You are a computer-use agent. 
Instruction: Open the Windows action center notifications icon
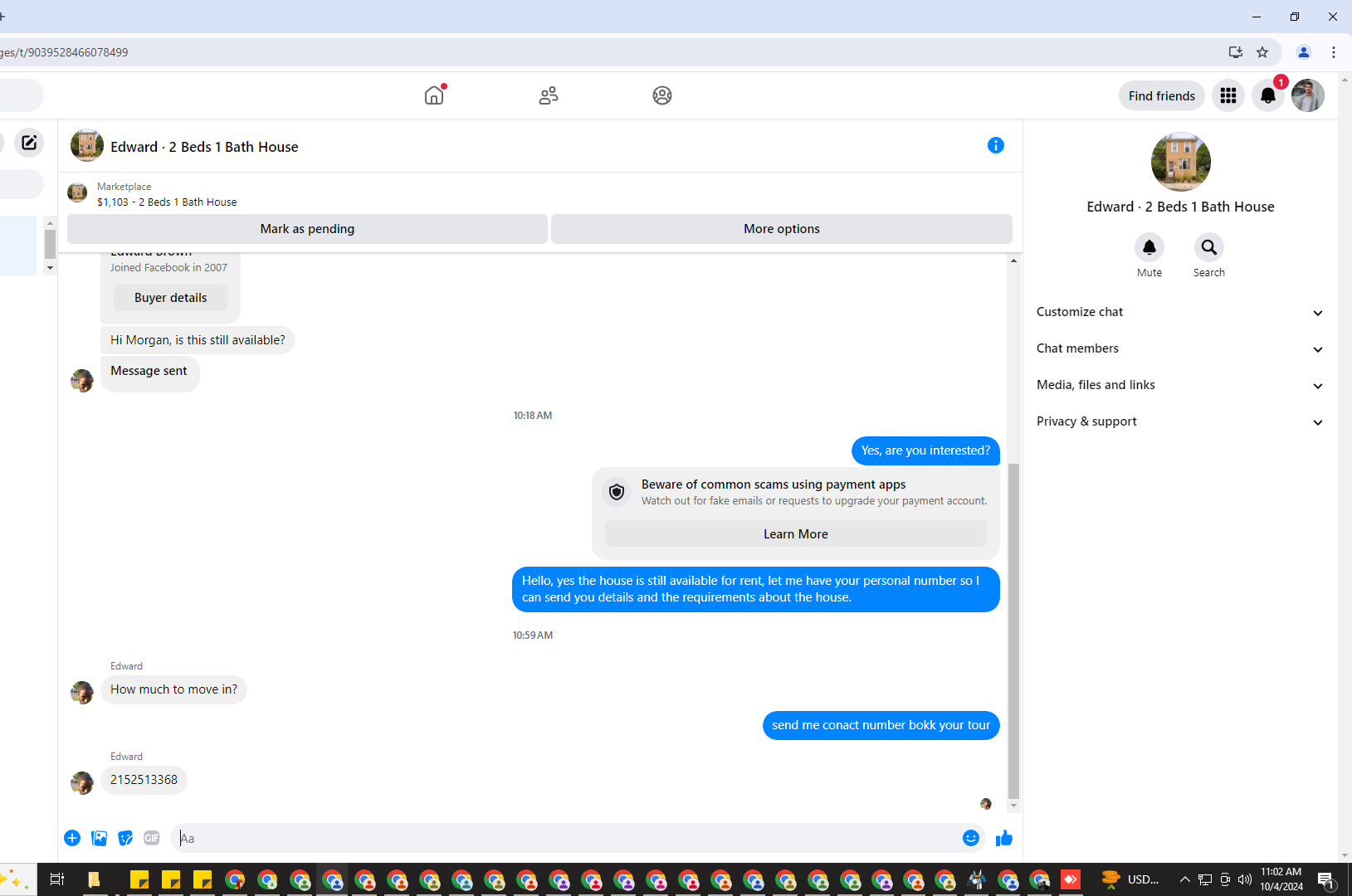[x=1325, y=879]
